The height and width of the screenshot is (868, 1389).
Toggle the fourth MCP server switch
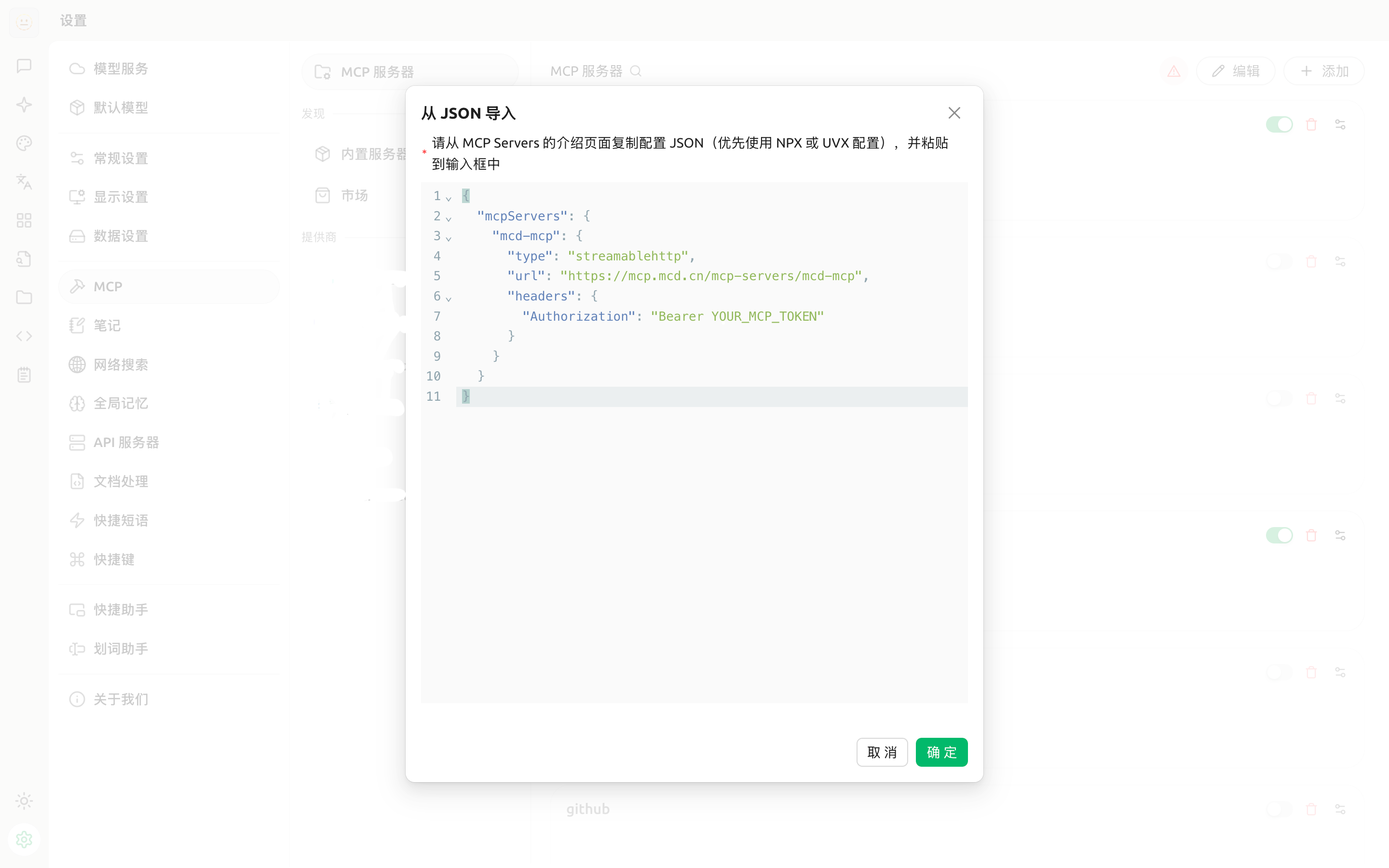pyautogui.click(x=1279, y=535)
